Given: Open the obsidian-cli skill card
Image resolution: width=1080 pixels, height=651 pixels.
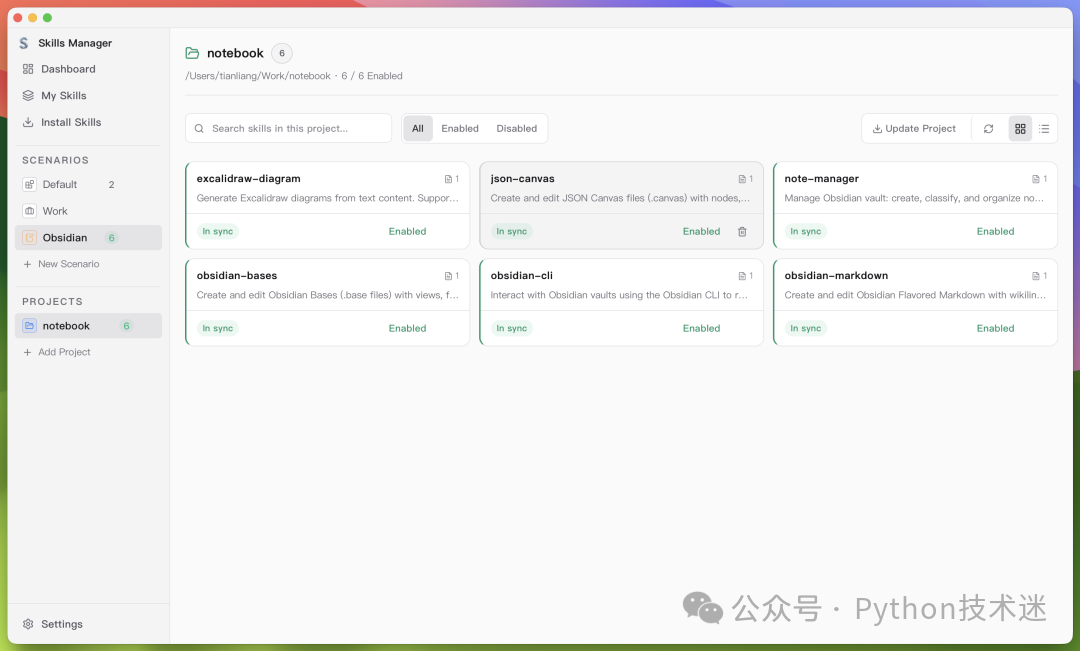Looking at the screenshot, I should point(621,302).
